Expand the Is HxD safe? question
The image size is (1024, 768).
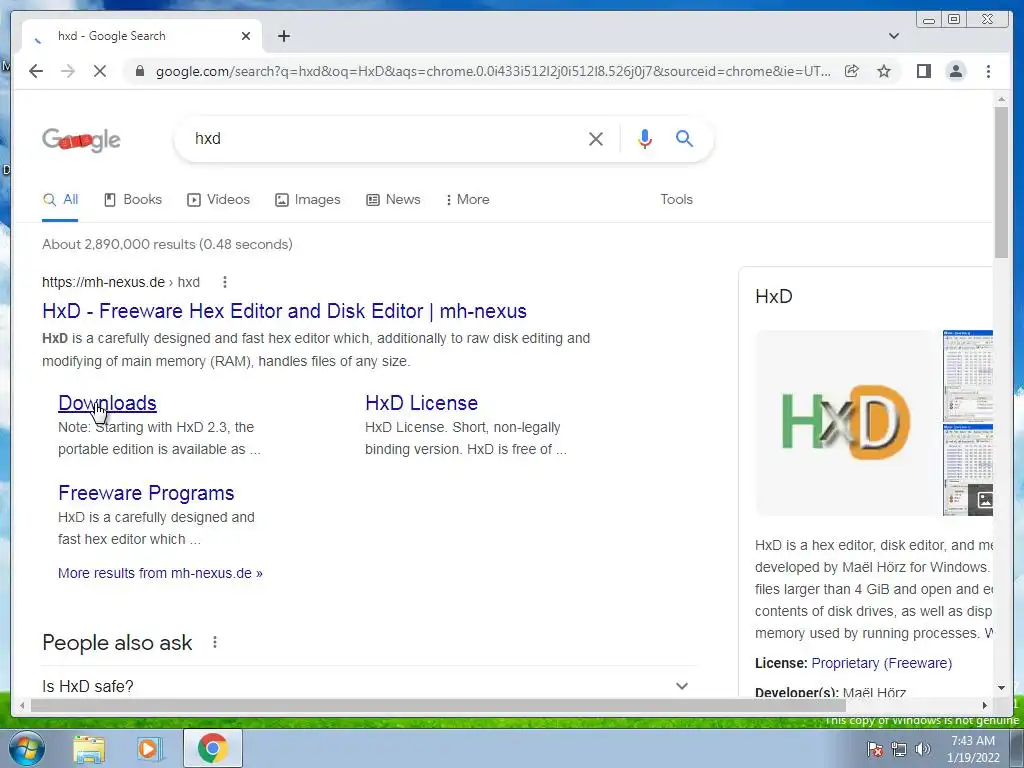tap(368, 686)
